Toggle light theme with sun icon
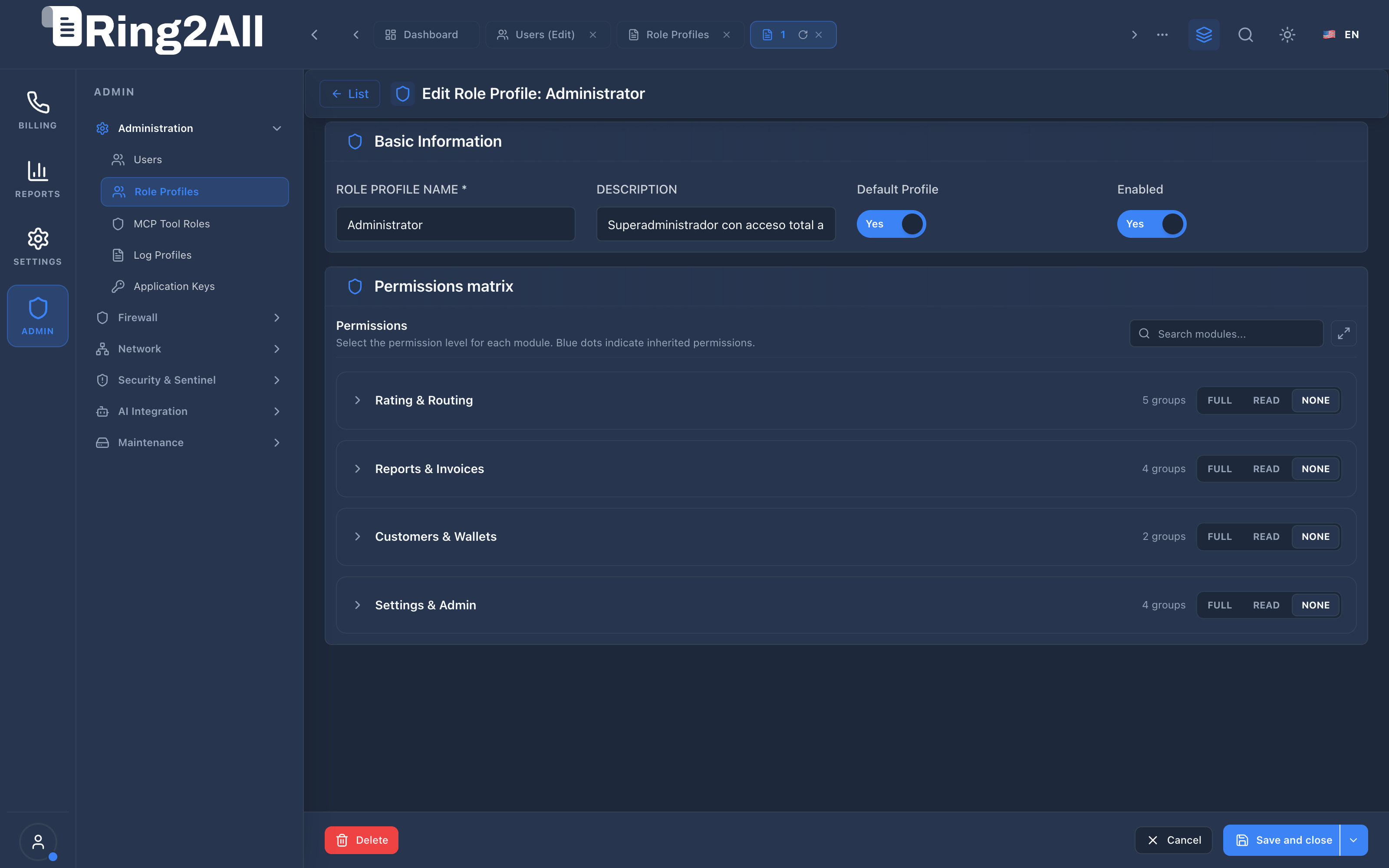 [x=1287, y=34]
